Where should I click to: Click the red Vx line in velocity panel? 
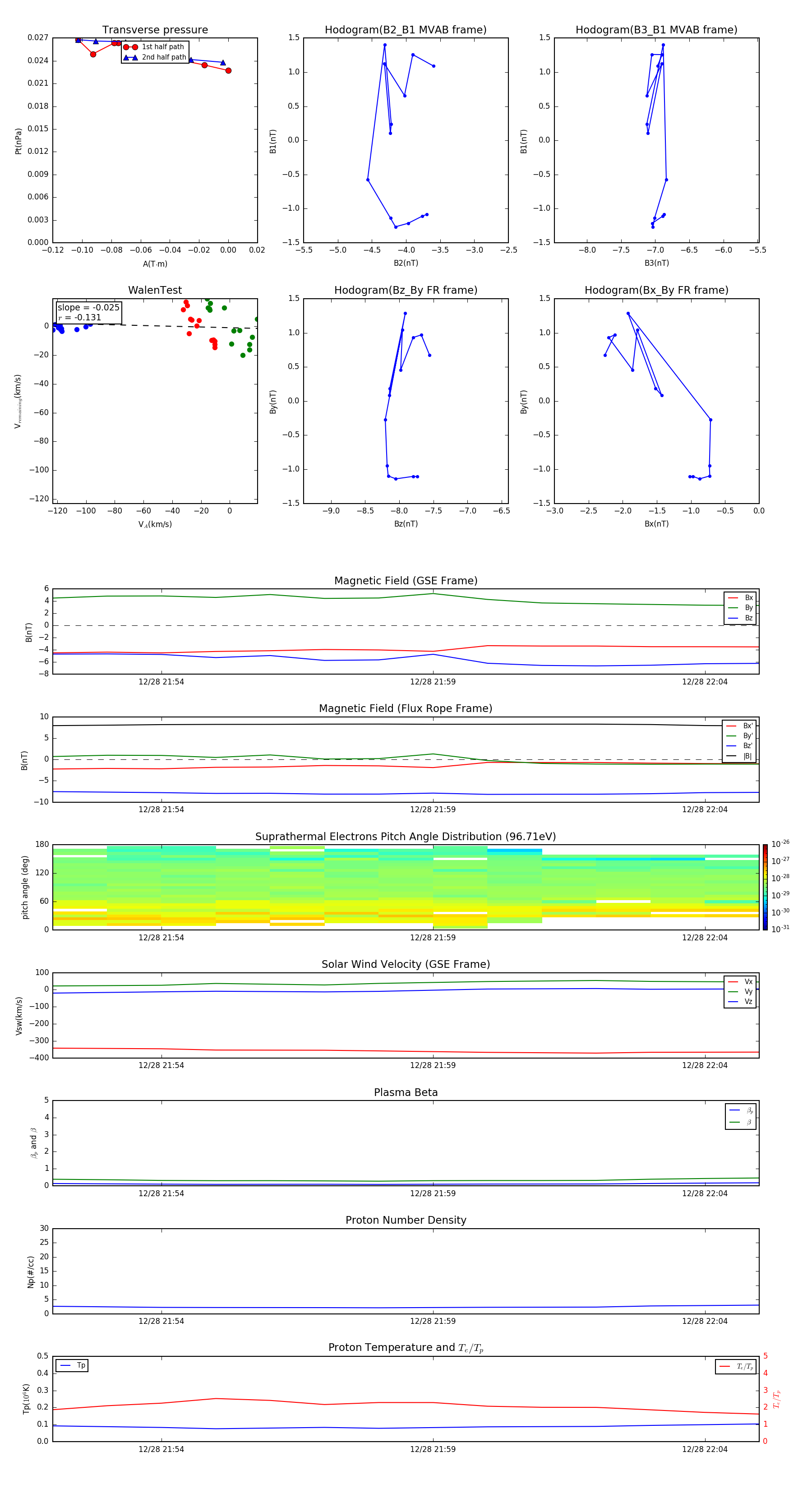click(x=405, y=1050)
